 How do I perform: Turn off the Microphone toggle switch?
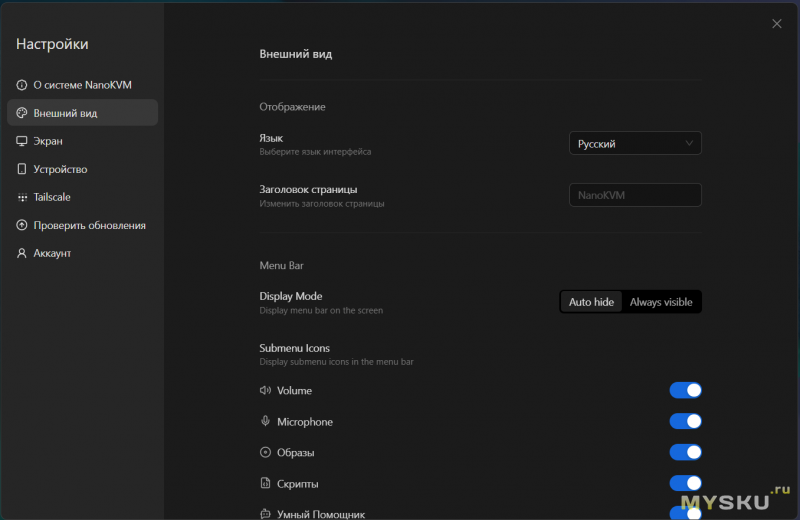pos(685,422)
